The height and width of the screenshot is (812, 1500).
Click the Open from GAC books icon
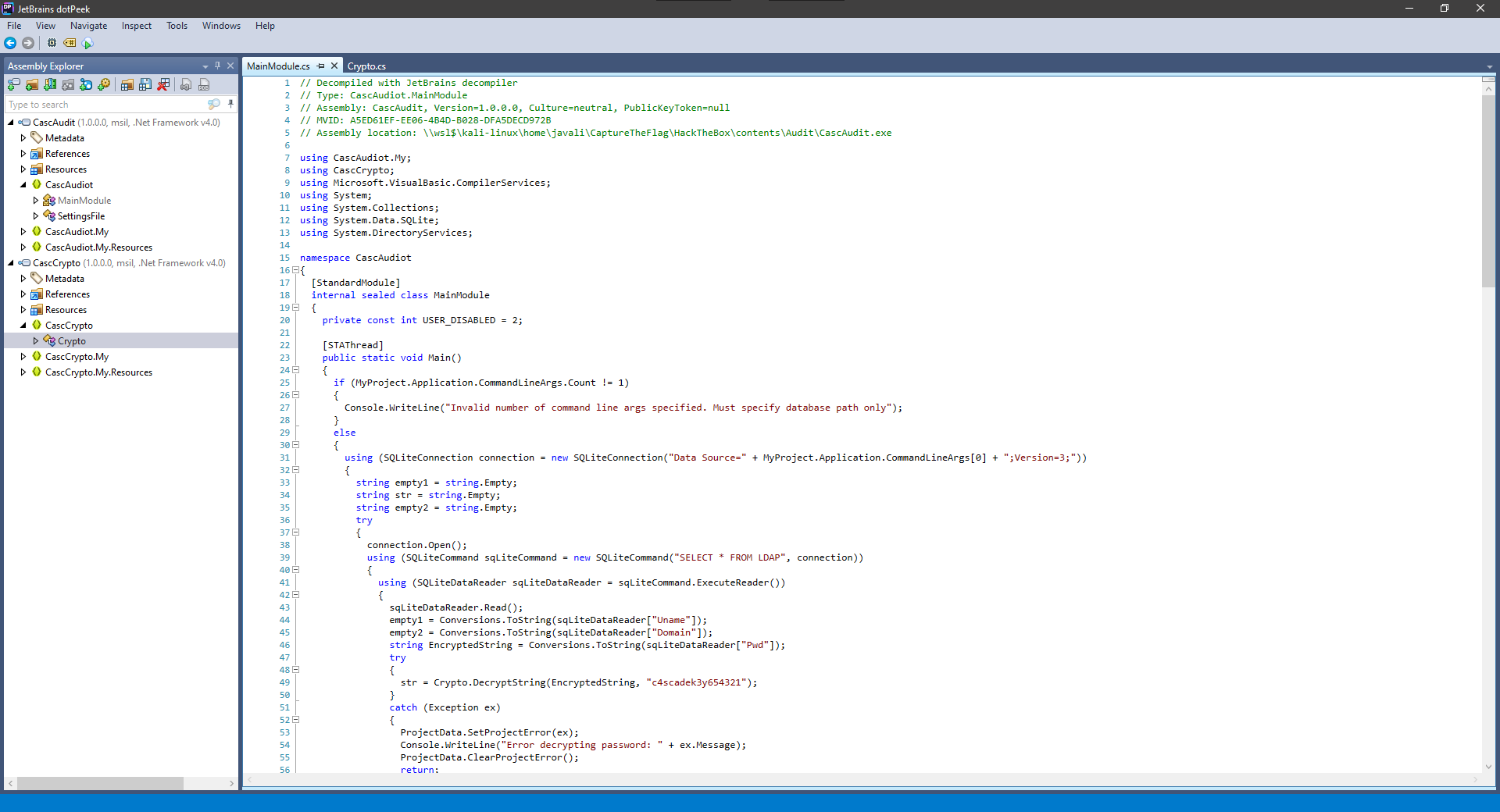(50, 84)
